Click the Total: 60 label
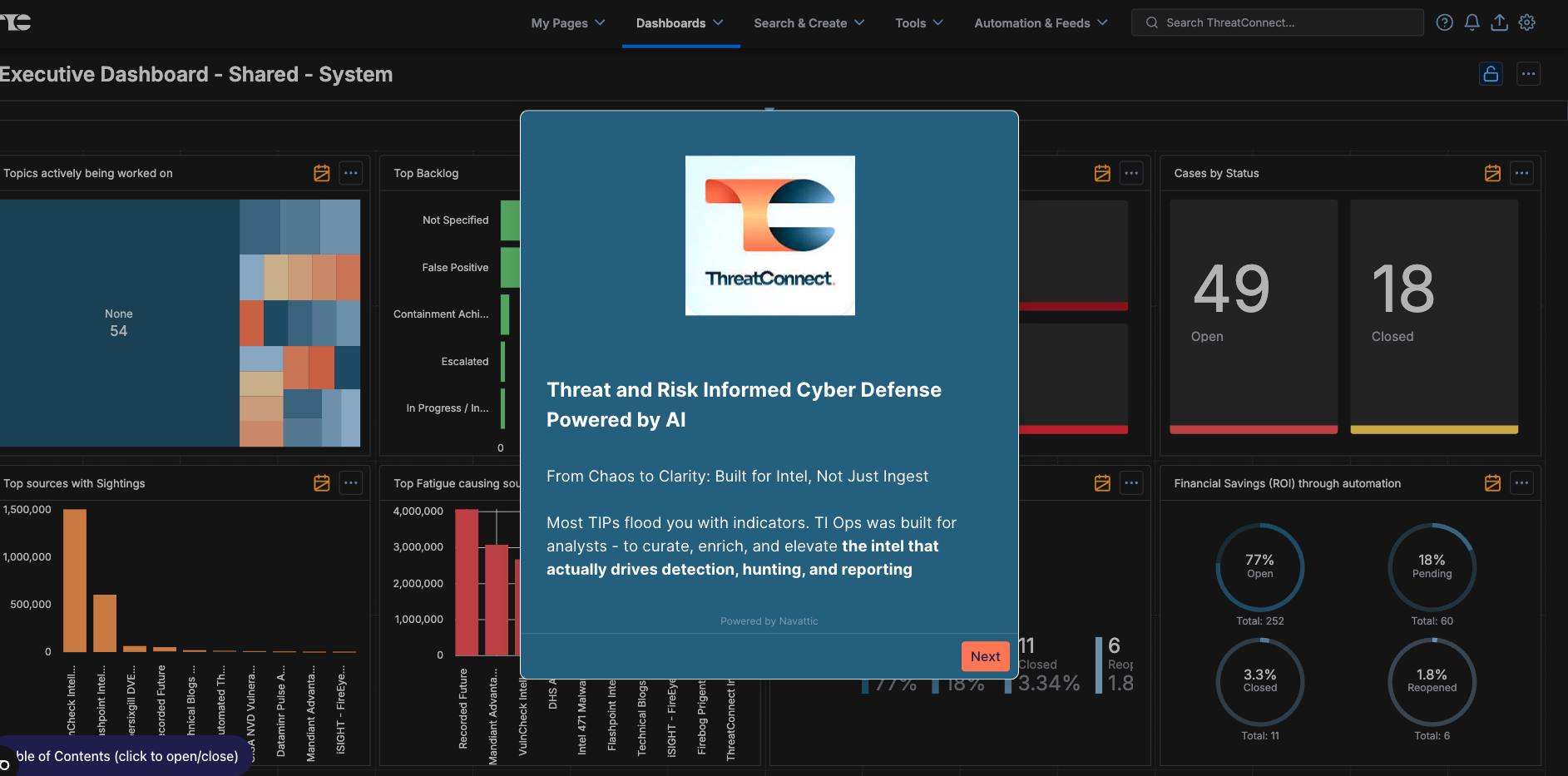The image size is (1568, 776). tap(1432, 621)
